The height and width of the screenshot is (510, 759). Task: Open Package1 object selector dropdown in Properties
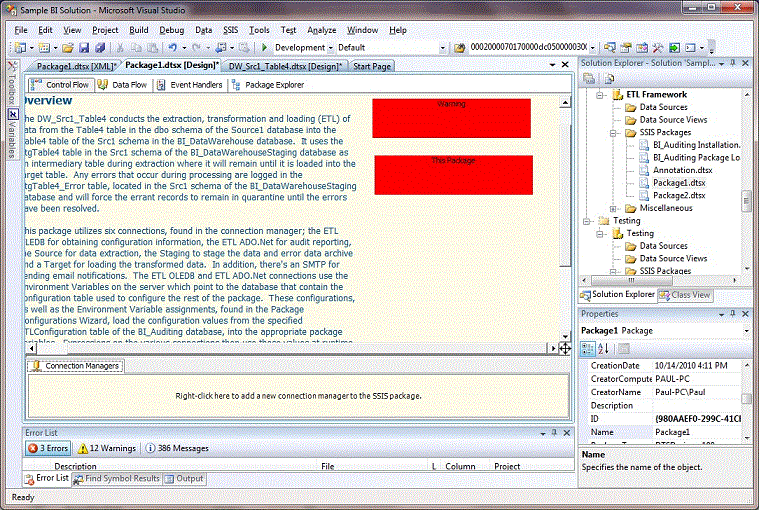click(746, 331)
